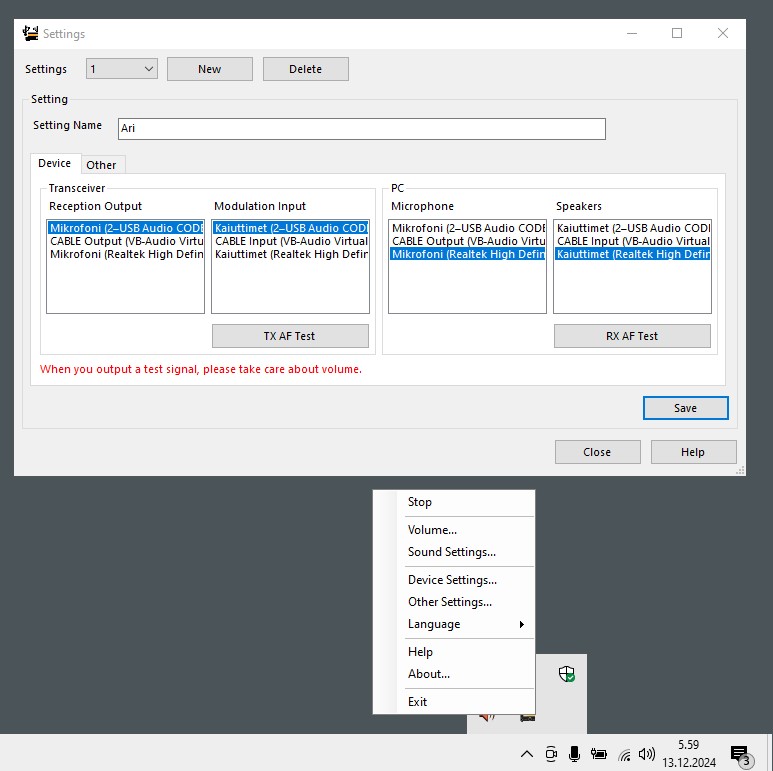Open the taskbar clock and date
773x771 pixels.
coord(688,753)
